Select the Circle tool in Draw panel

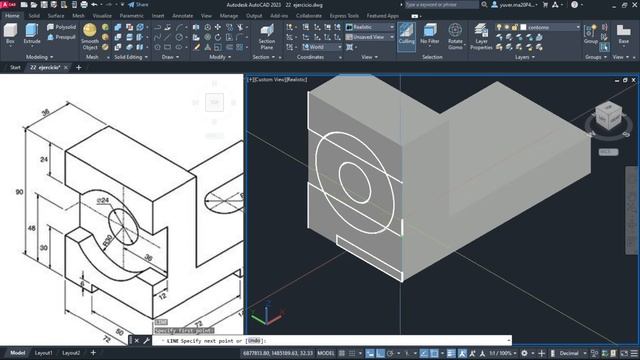(179, 37)
